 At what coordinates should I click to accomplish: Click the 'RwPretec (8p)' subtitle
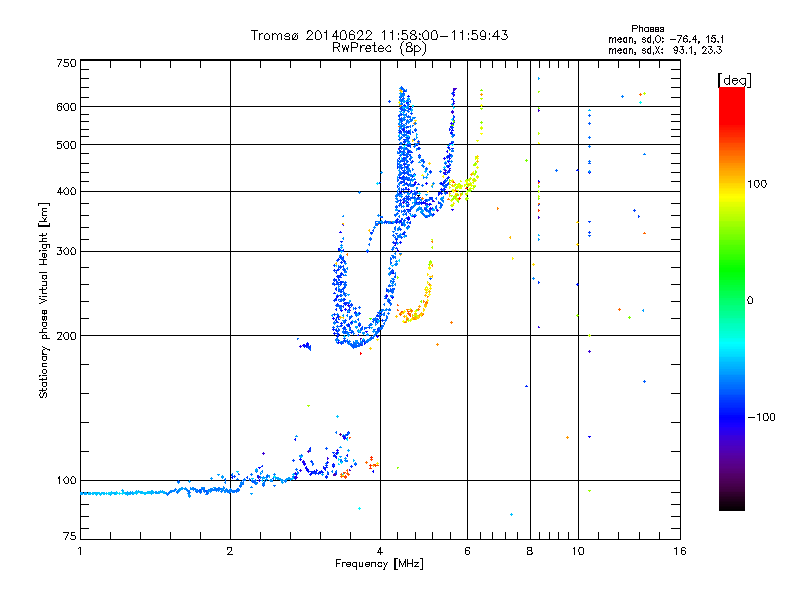pyautogui.click(x=379, y=48)
